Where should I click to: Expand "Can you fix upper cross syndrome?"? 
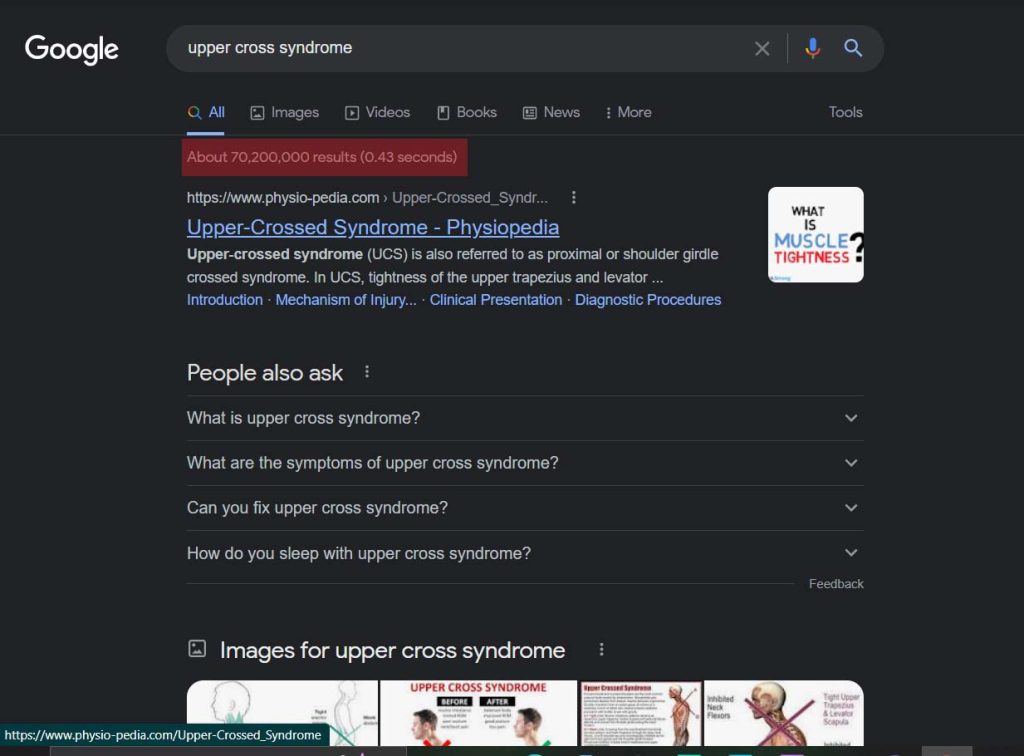coord(525,508)
